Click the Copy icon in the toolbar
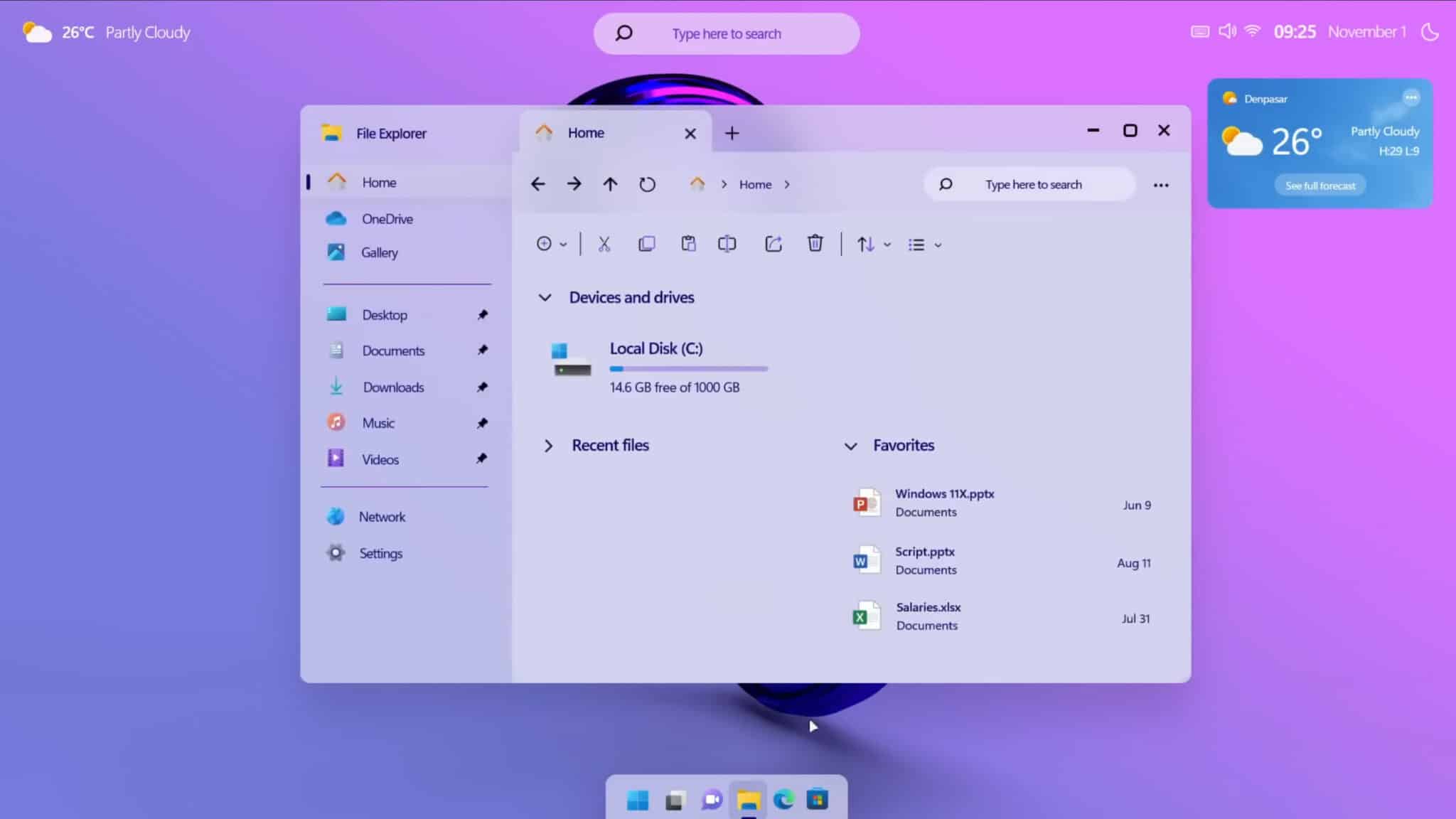The width and height of the screenshot is (1456, 819). coord(646,244)
